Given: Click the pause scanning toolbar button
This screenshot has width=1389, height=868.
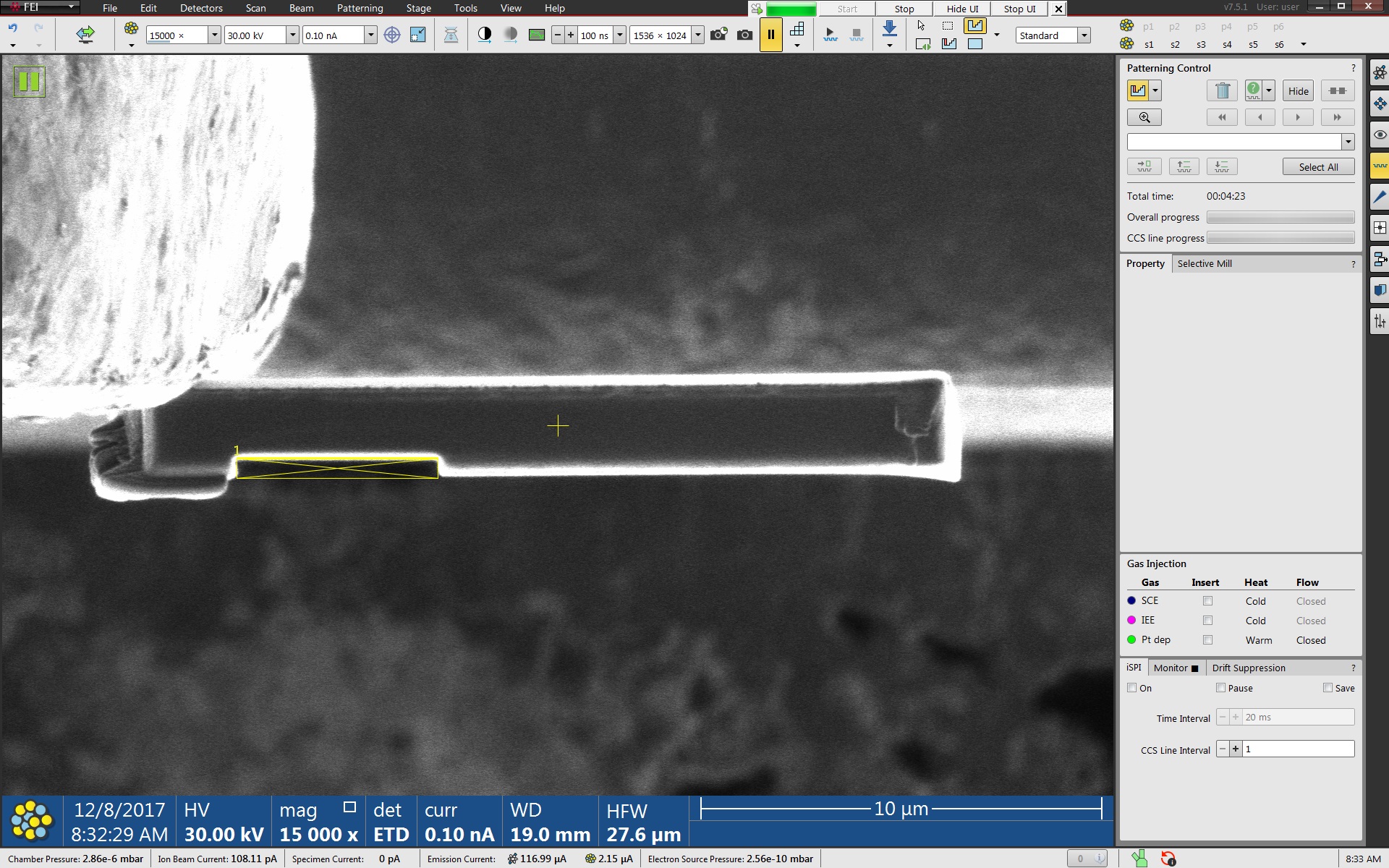Looking at the screenshot, I should 770,35.
